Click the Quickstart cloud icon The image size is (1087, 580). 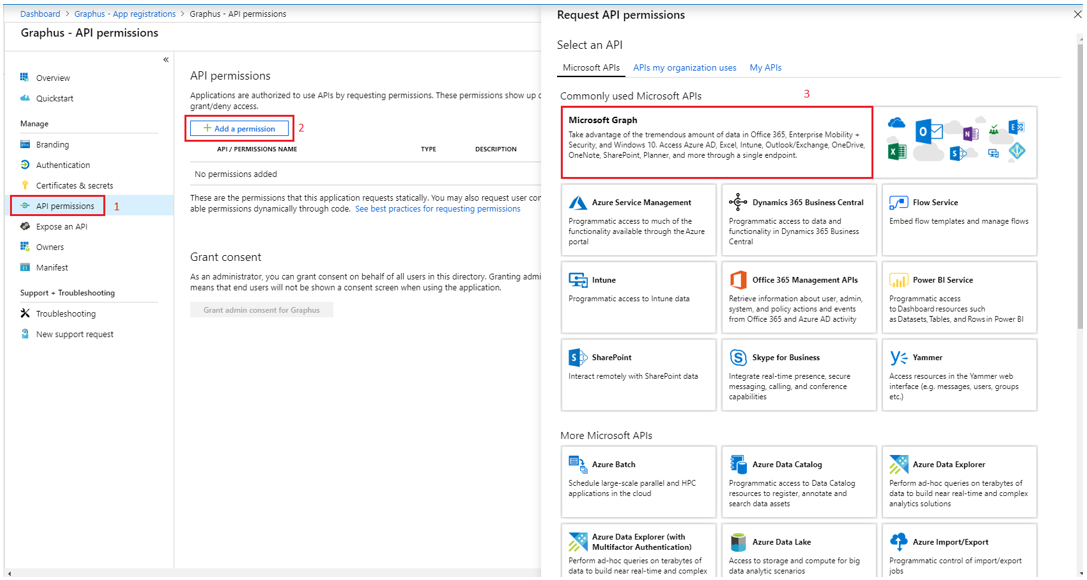tap(25, 98)
